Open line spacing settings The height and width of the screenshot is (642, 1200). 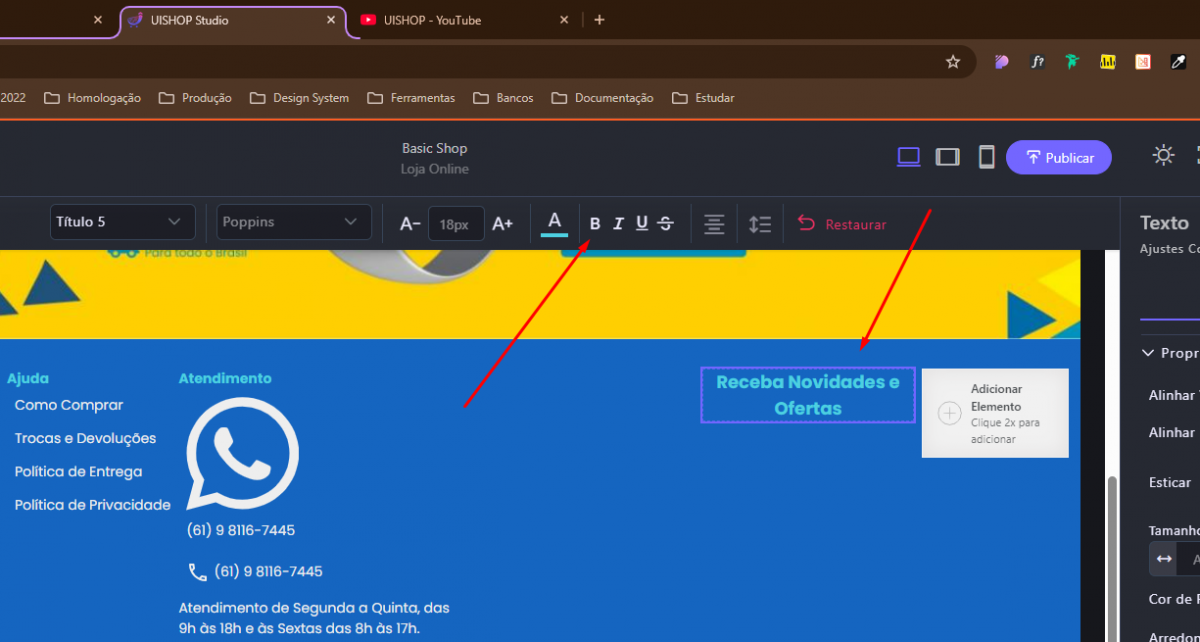[760, 224]
